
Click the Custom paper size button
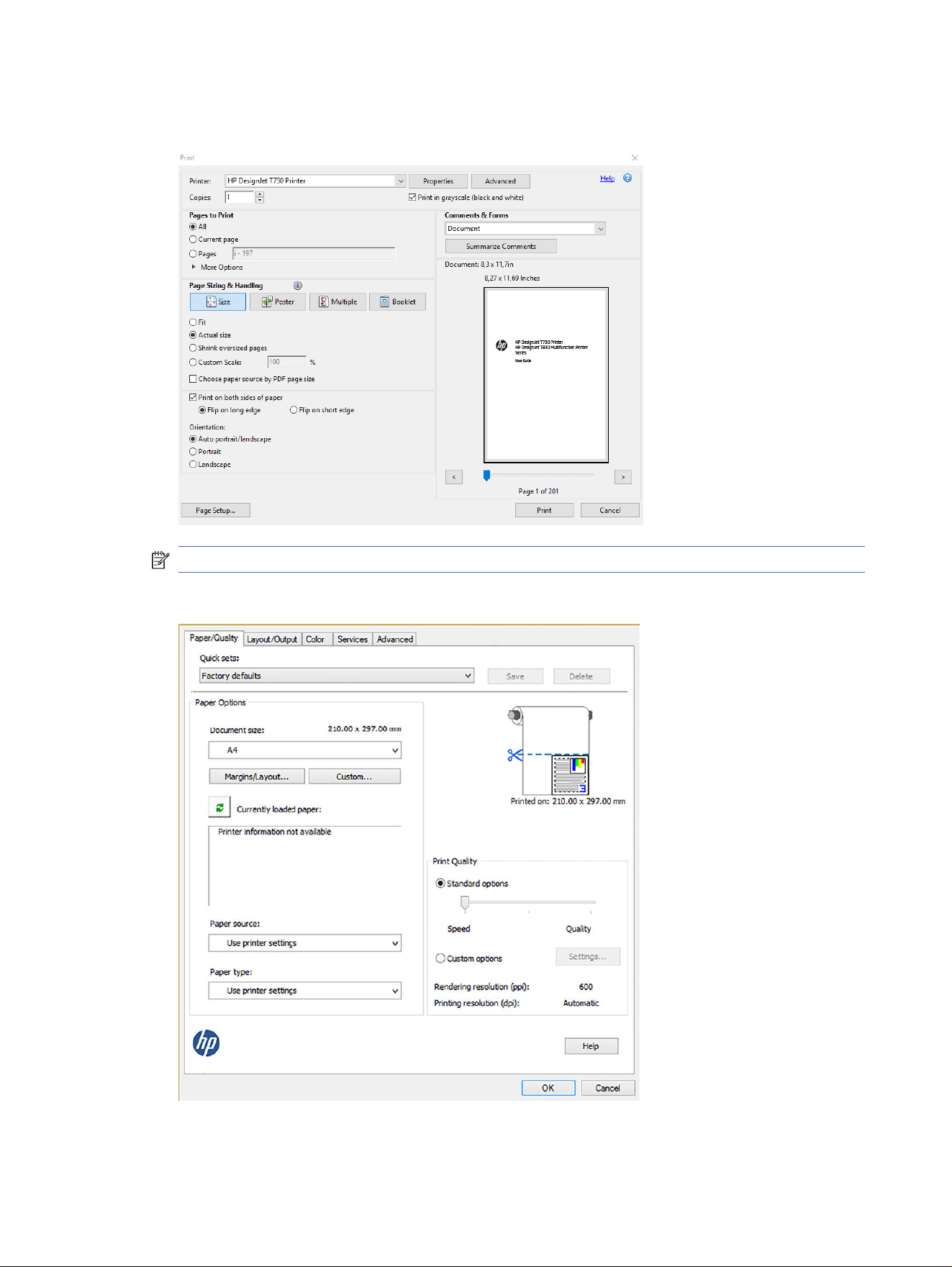(x=354, y=776)
